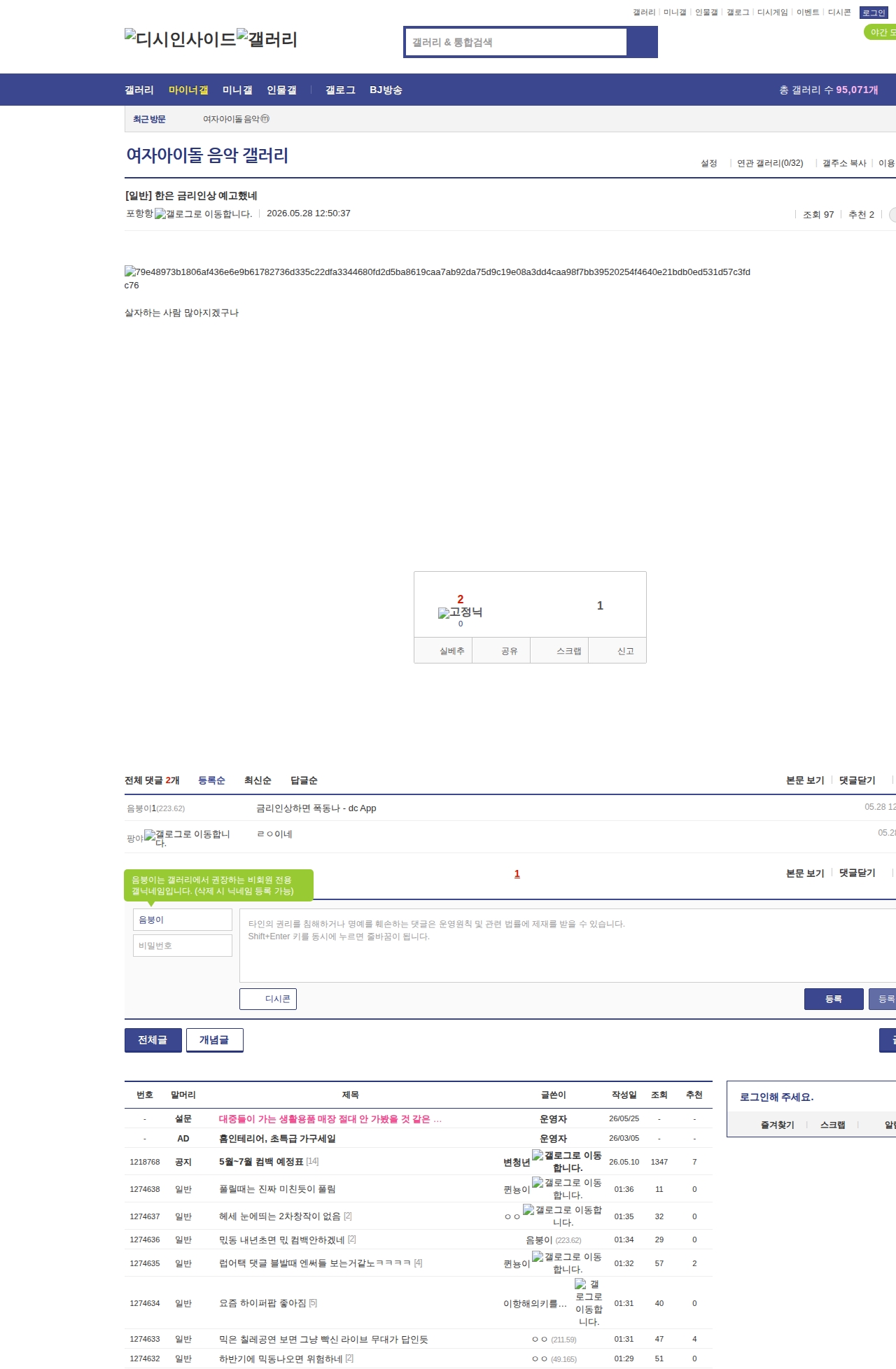The width and height of the screenshot is (896, 1369).
Task: Collapse comments with 댓글닫기 above the comment list
Action: [857, 780]
